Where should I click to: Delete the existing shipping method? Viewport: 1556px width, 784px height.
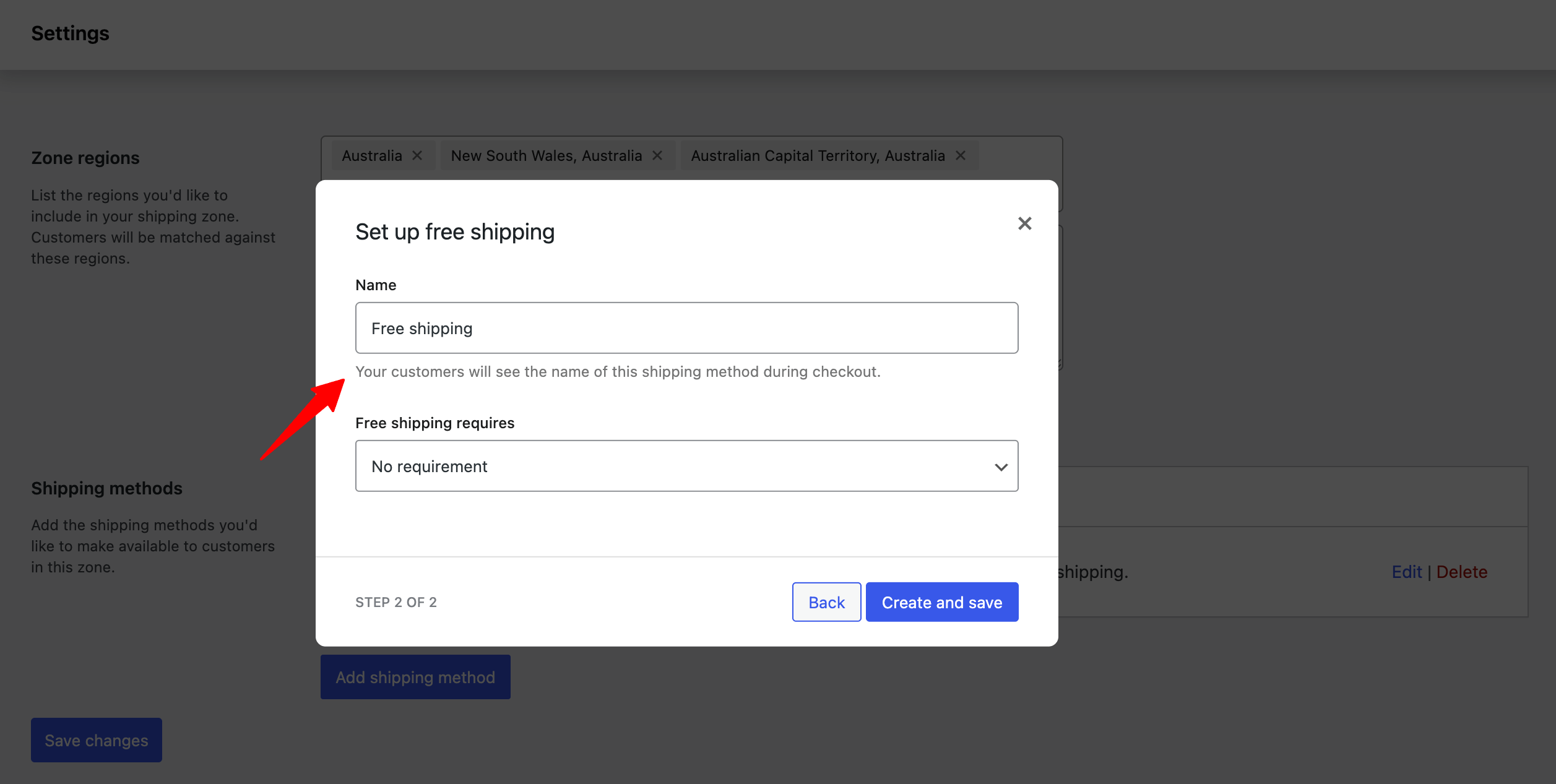coord(1463,572)
